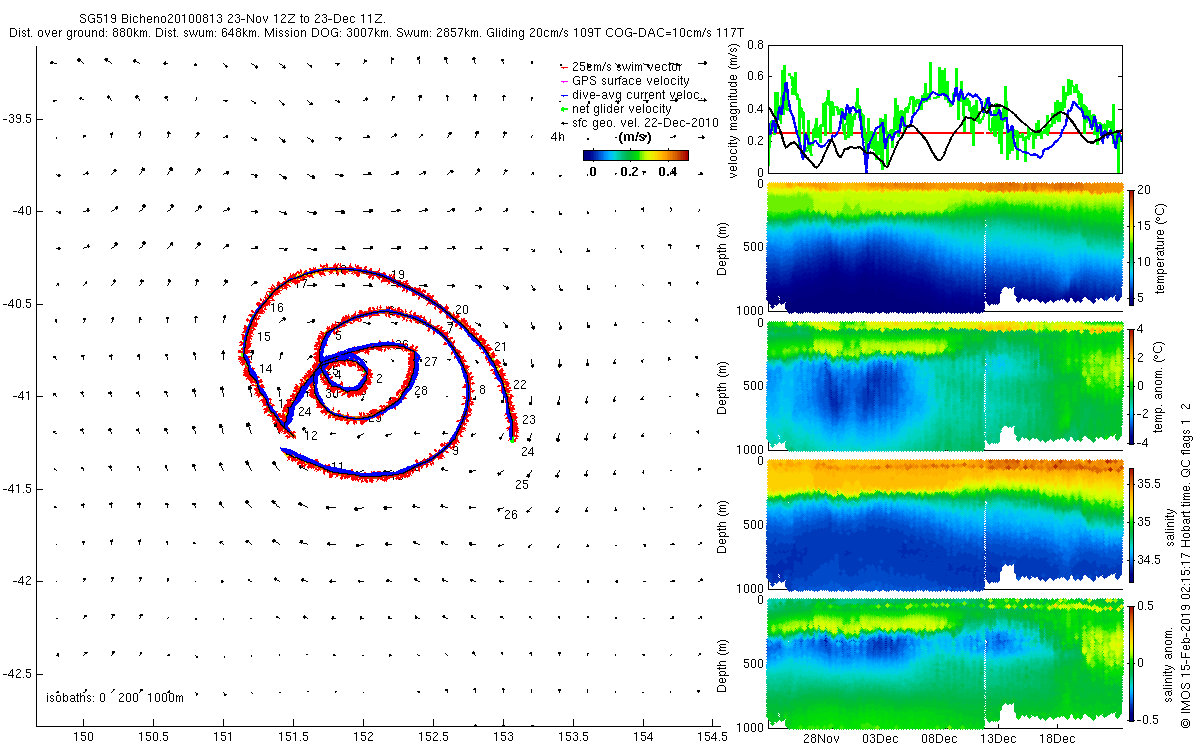Viewport: 1200px width, 750px height.
Task: Click the temperature depth section plot
Action: tap(945, 248)
